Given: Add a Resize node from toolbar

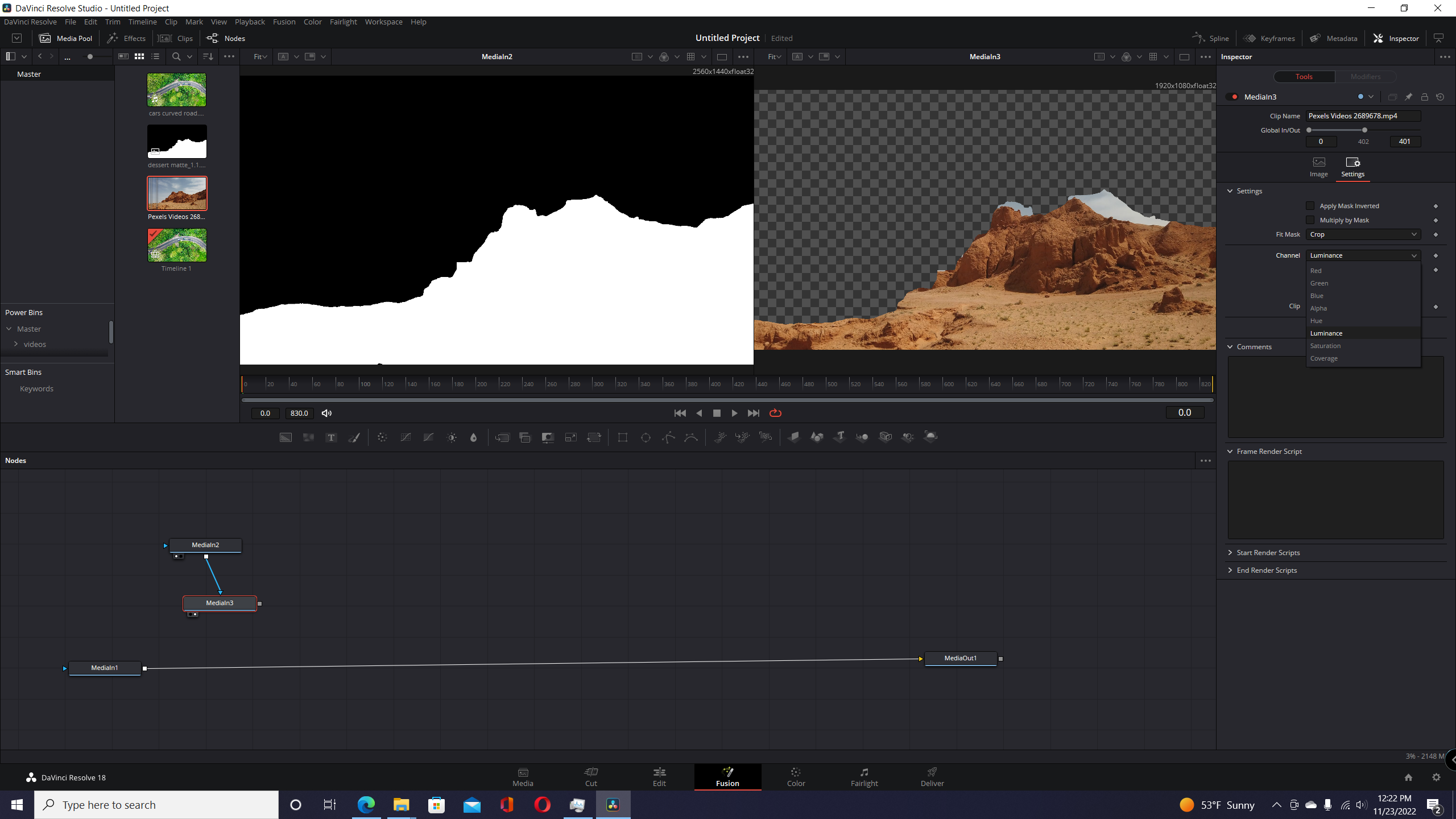Looking at the screenshot, I should [570, 437].
